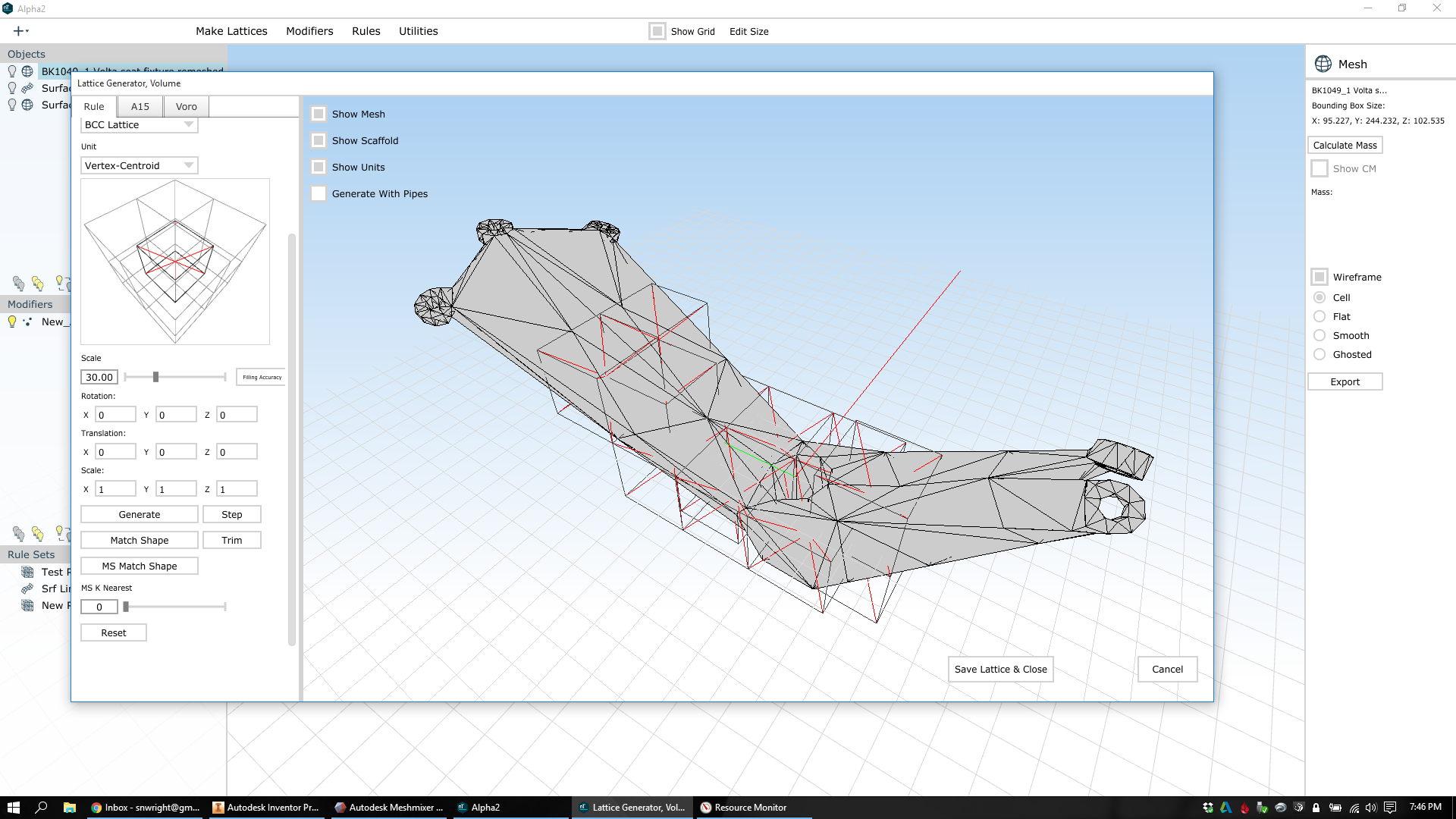
Task: Click the MS Match Shape button
Action: pos(140,566)
